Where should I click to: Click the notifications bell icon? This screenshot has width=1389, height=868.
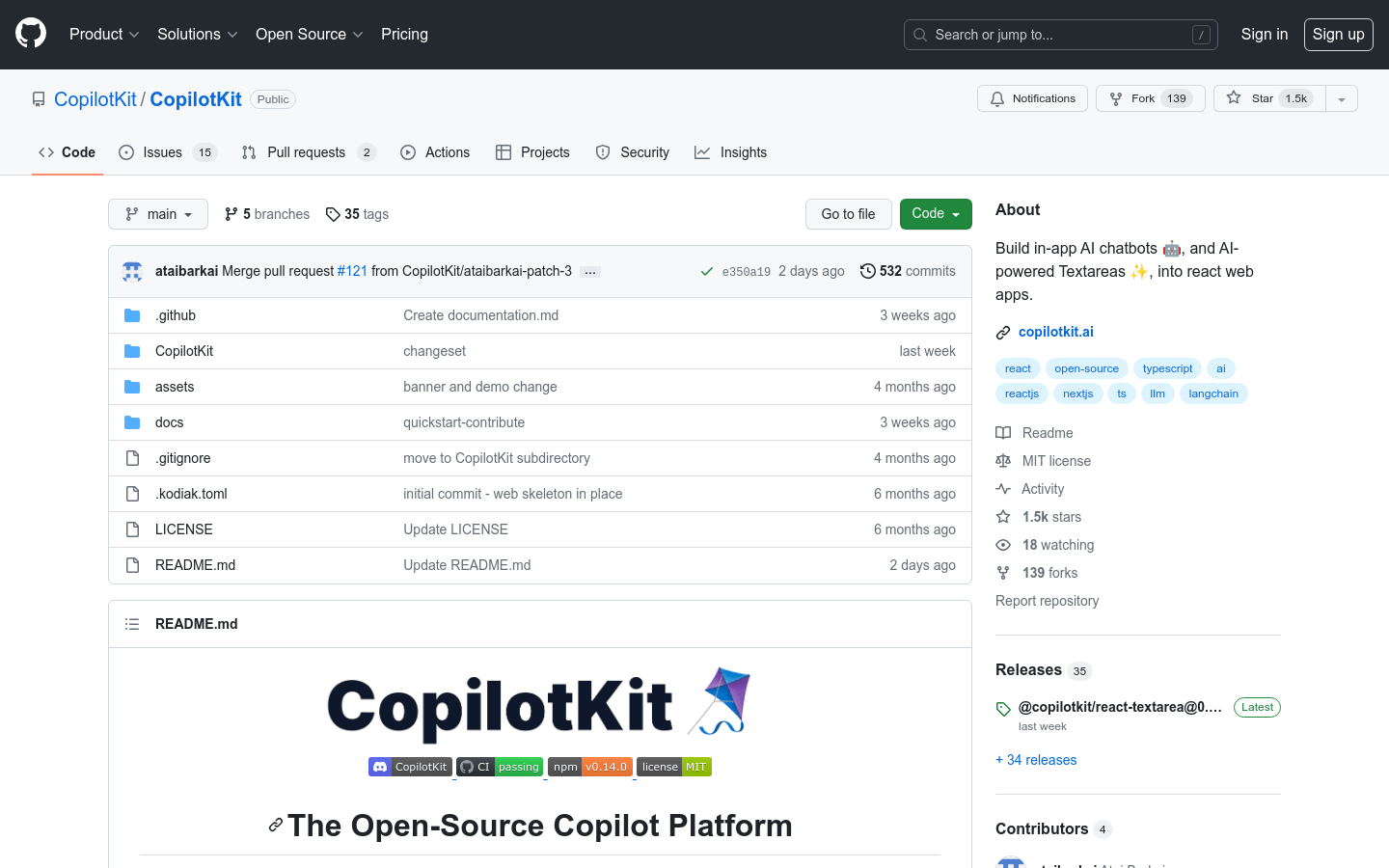coord(997,97)
